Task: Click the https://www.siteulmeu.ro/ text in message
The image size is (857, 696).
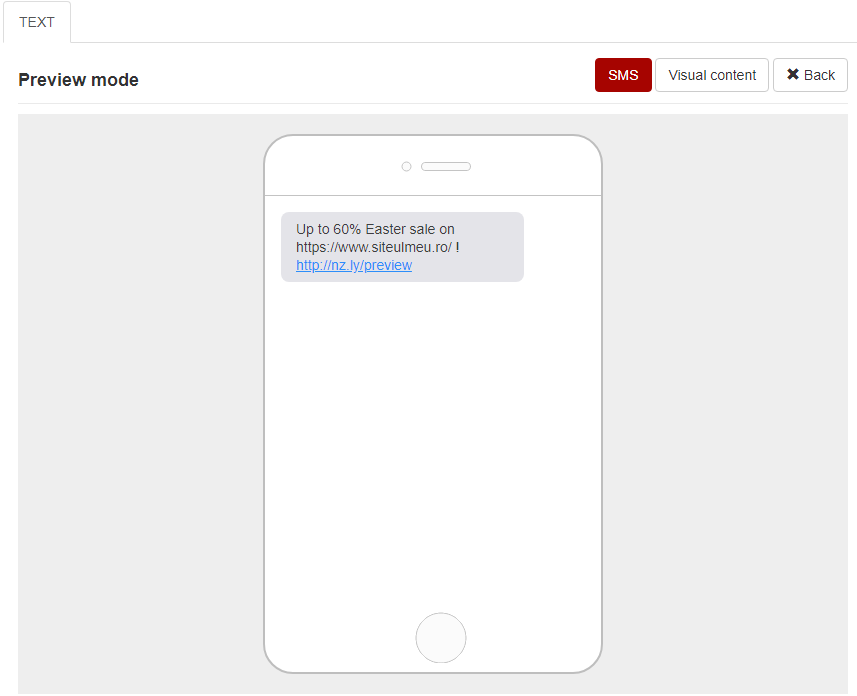Action: pos(374,247)
